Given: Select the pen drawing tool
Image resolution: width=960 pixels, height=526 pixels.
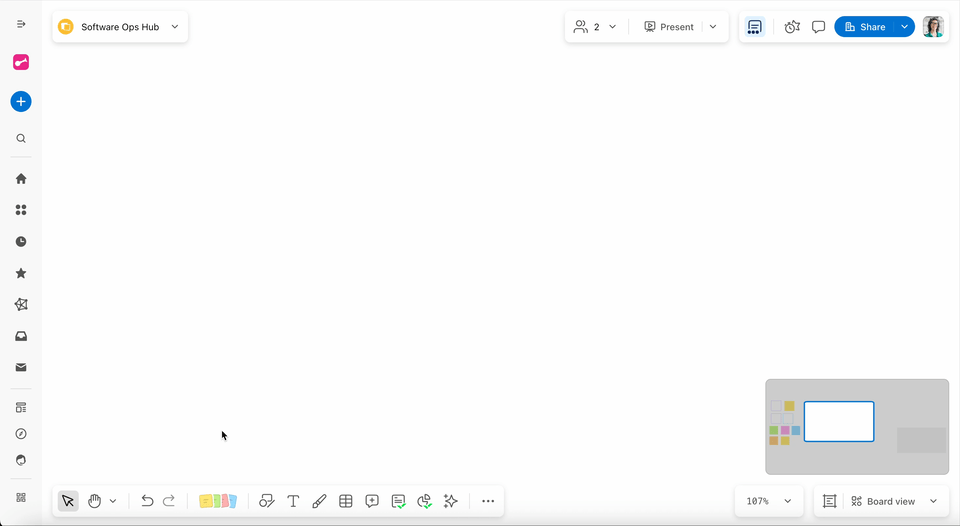Looking at the screenshot, I should [x=319, y=501].
